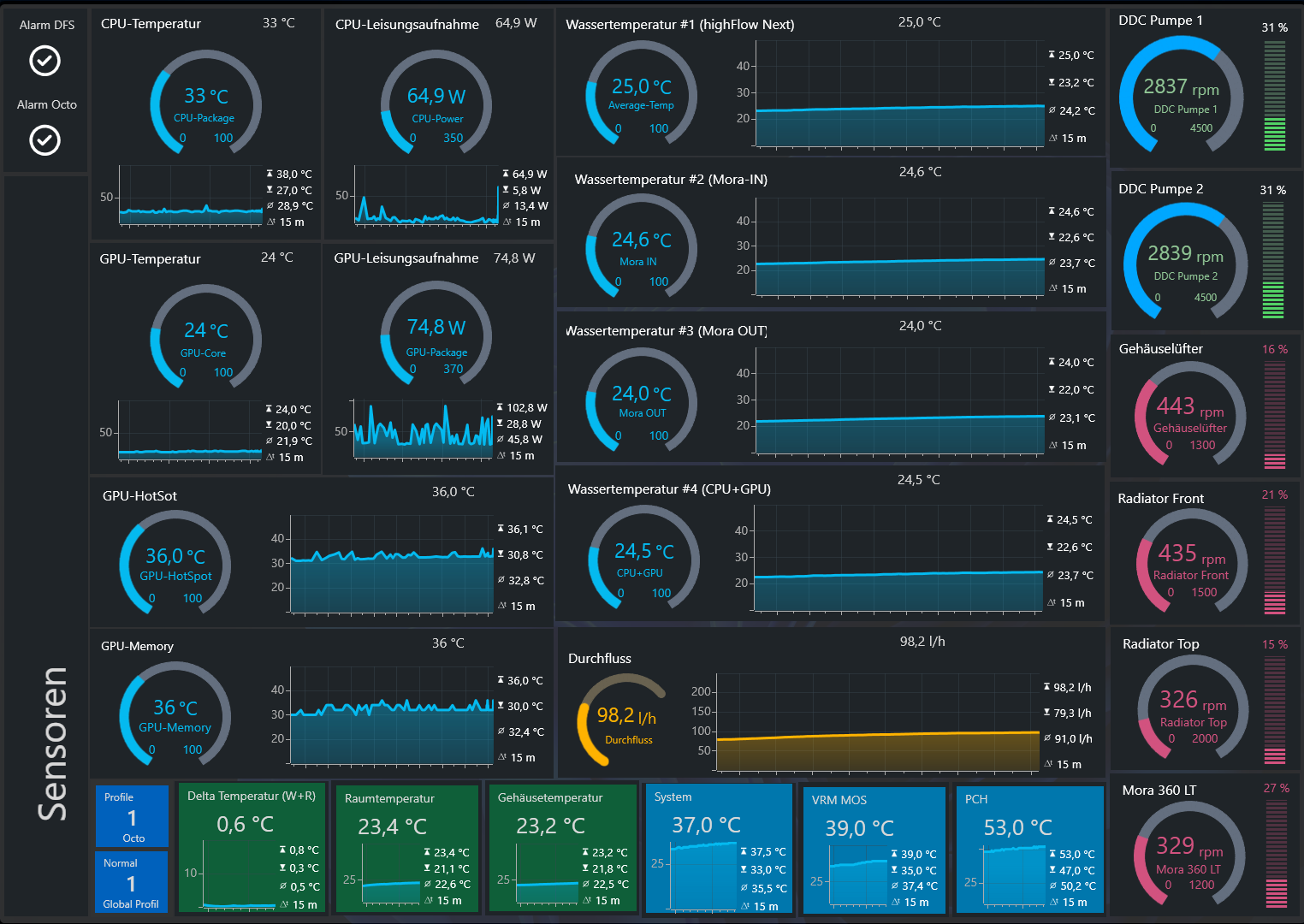
Task: Click the Gehäuselüfter 443 rpm gauge
Action: click(1190, 414)
